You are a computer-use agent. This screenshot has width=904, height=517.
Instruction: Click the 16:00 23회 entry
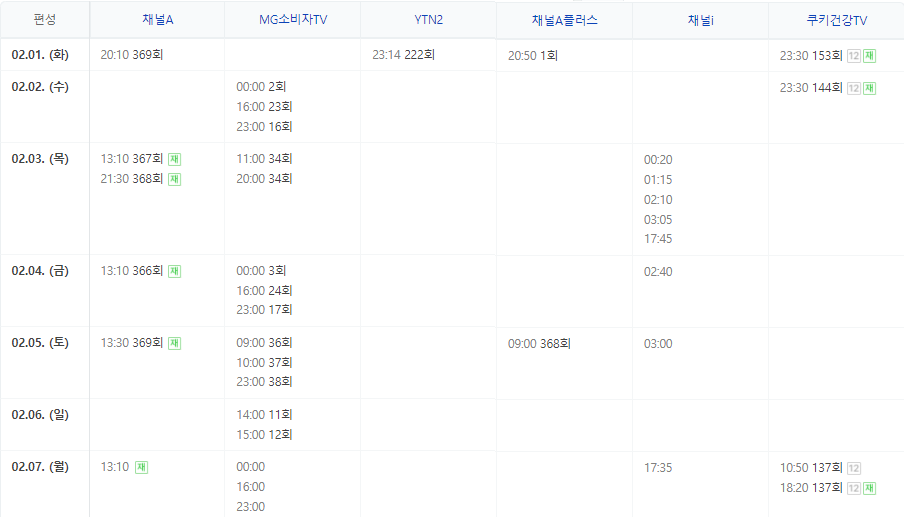coord(264,107)
